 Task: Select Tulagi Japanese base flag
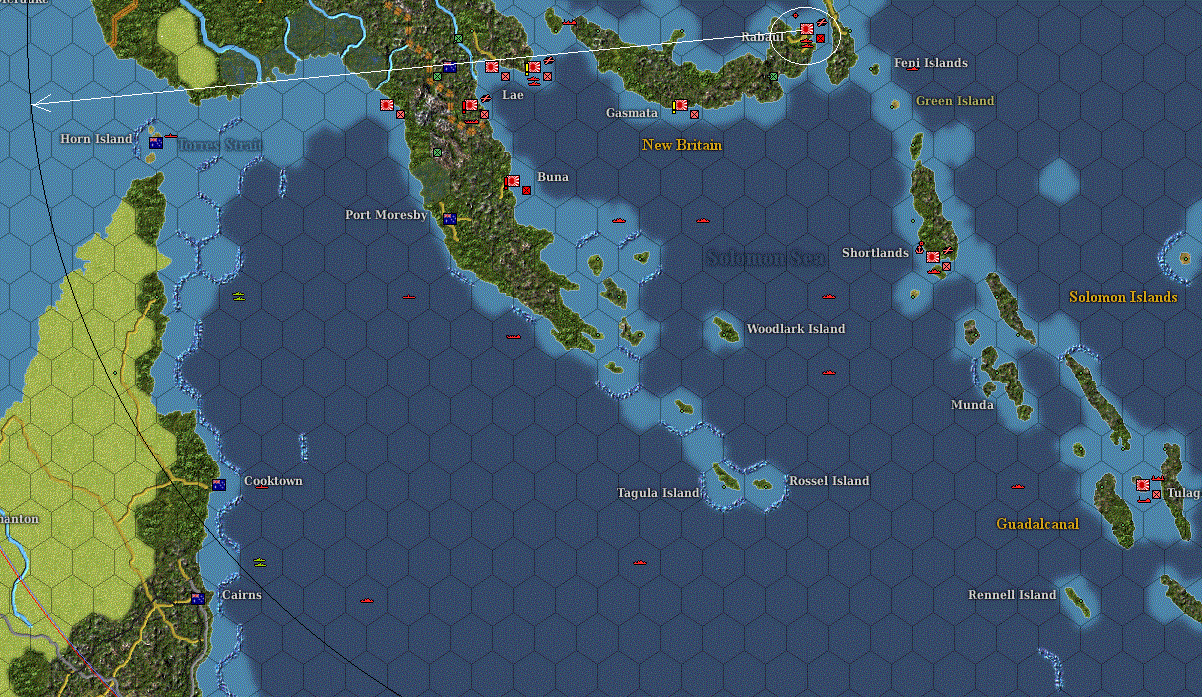1143,485
